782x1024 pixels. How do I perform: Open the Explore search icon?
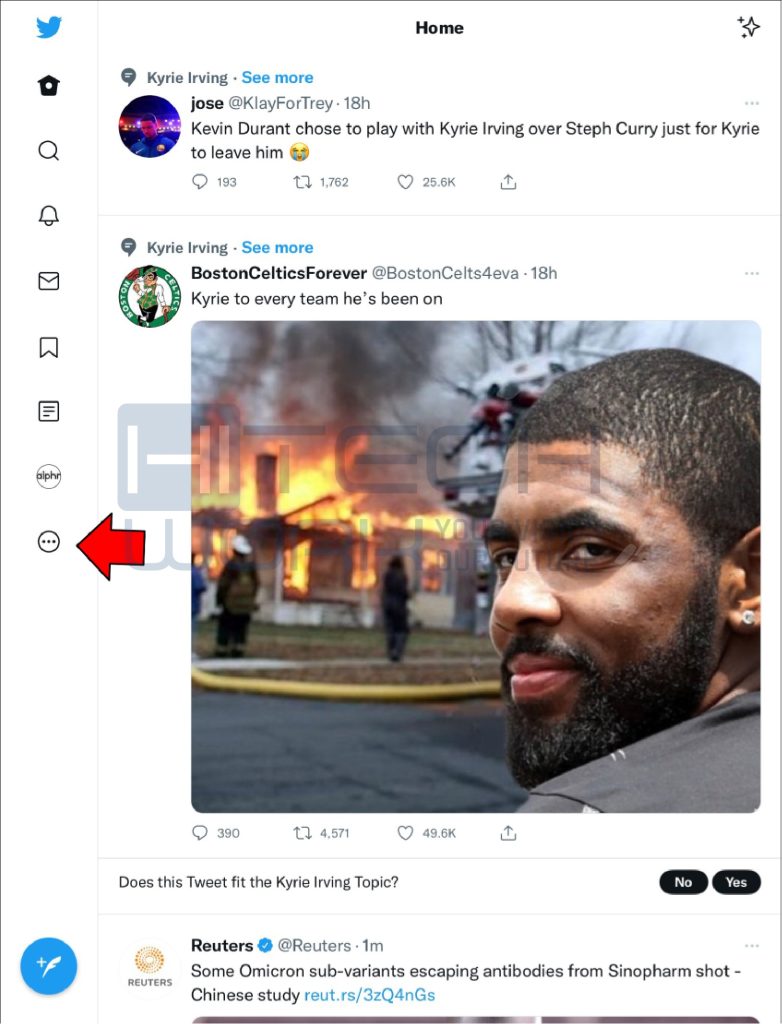coord(48,151)
